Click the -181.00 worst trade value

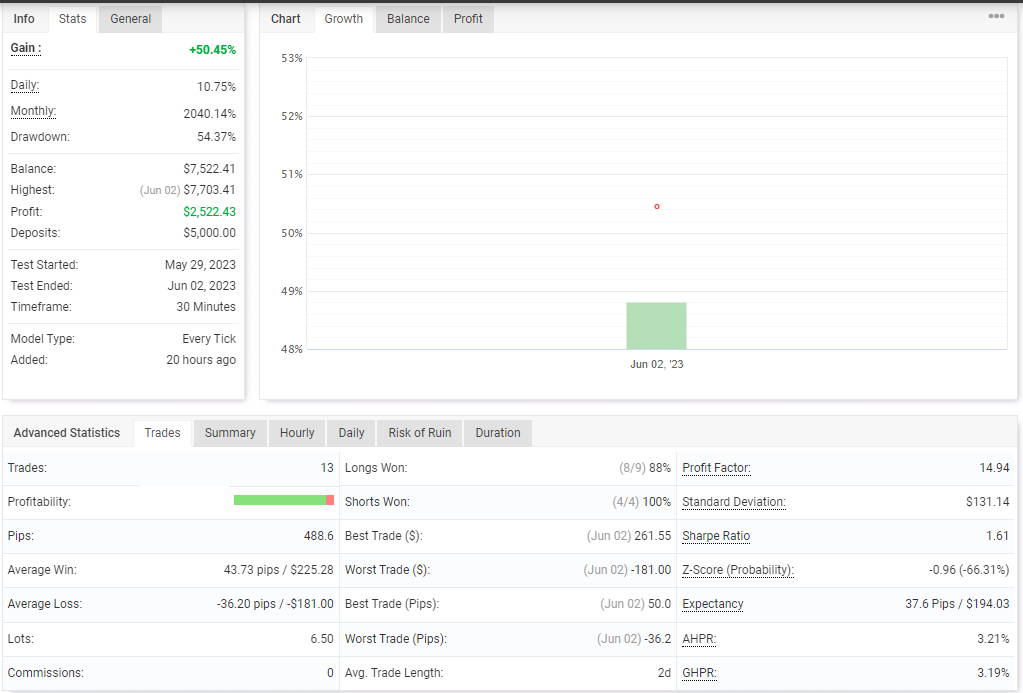click(x=651, y=570)
